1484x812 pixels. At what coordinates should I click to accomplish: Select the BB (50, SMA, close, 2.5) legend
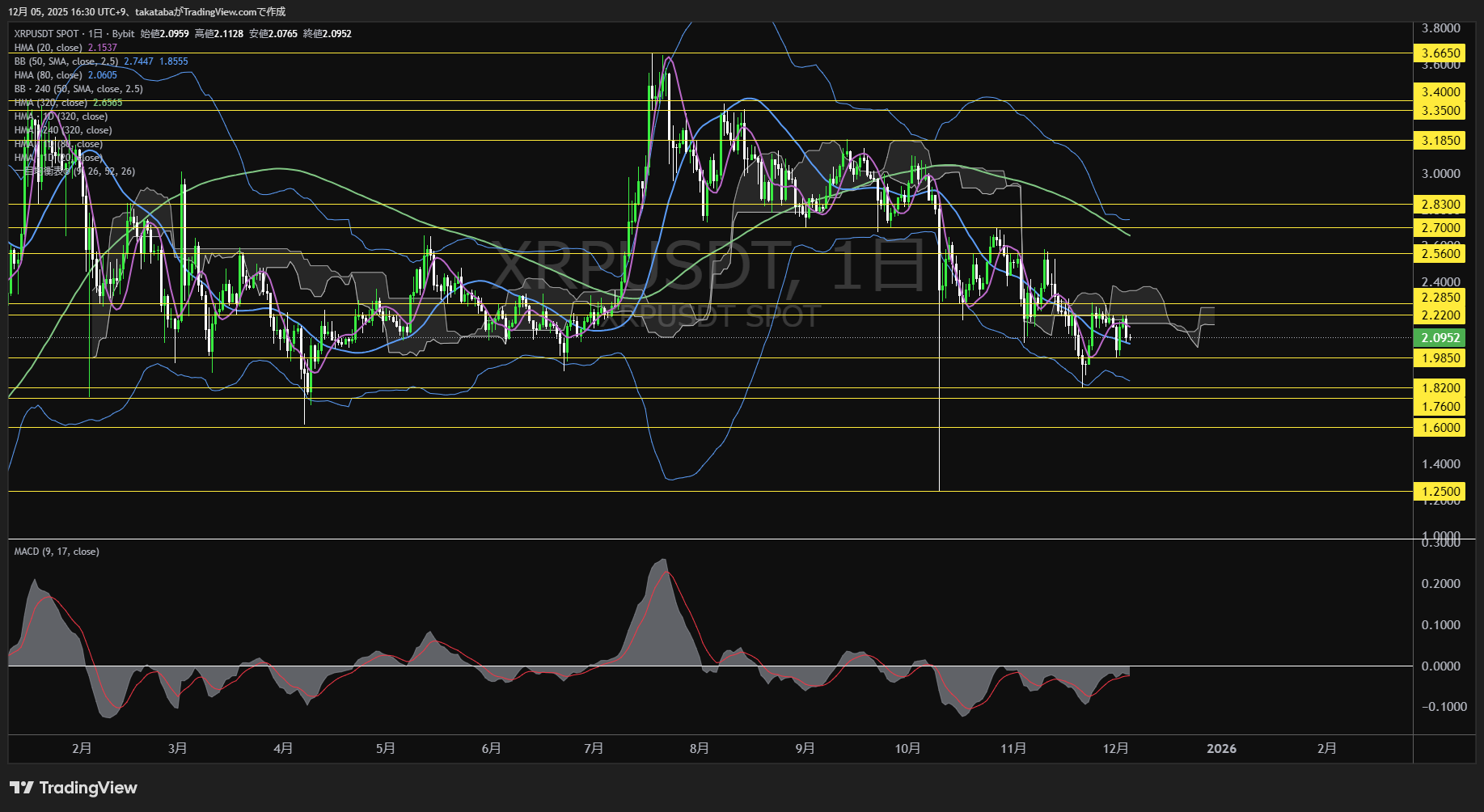pyautogui.click(x=66, y=61)
